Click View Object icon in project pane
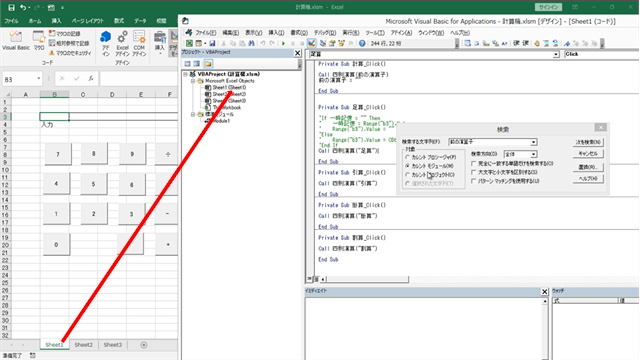The width and height of the screenshot is (640, 360). point(197,64)
